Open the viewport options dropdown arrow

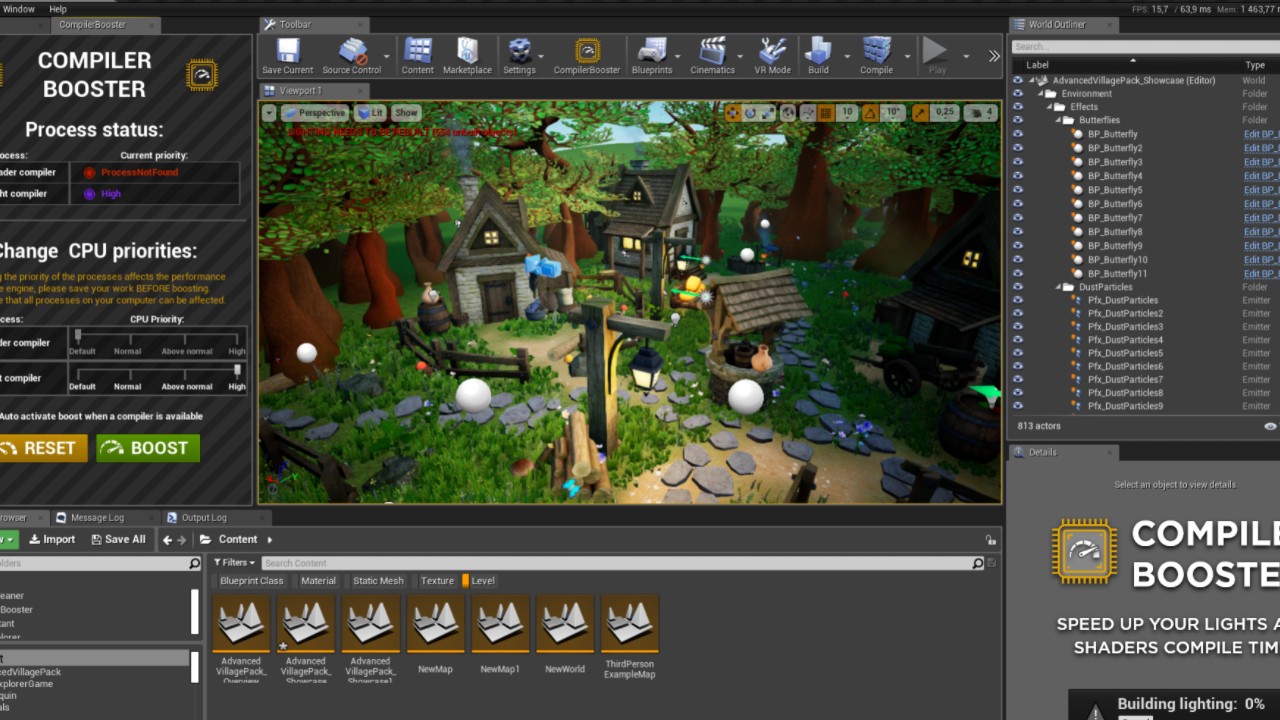[x=269, y=113]
